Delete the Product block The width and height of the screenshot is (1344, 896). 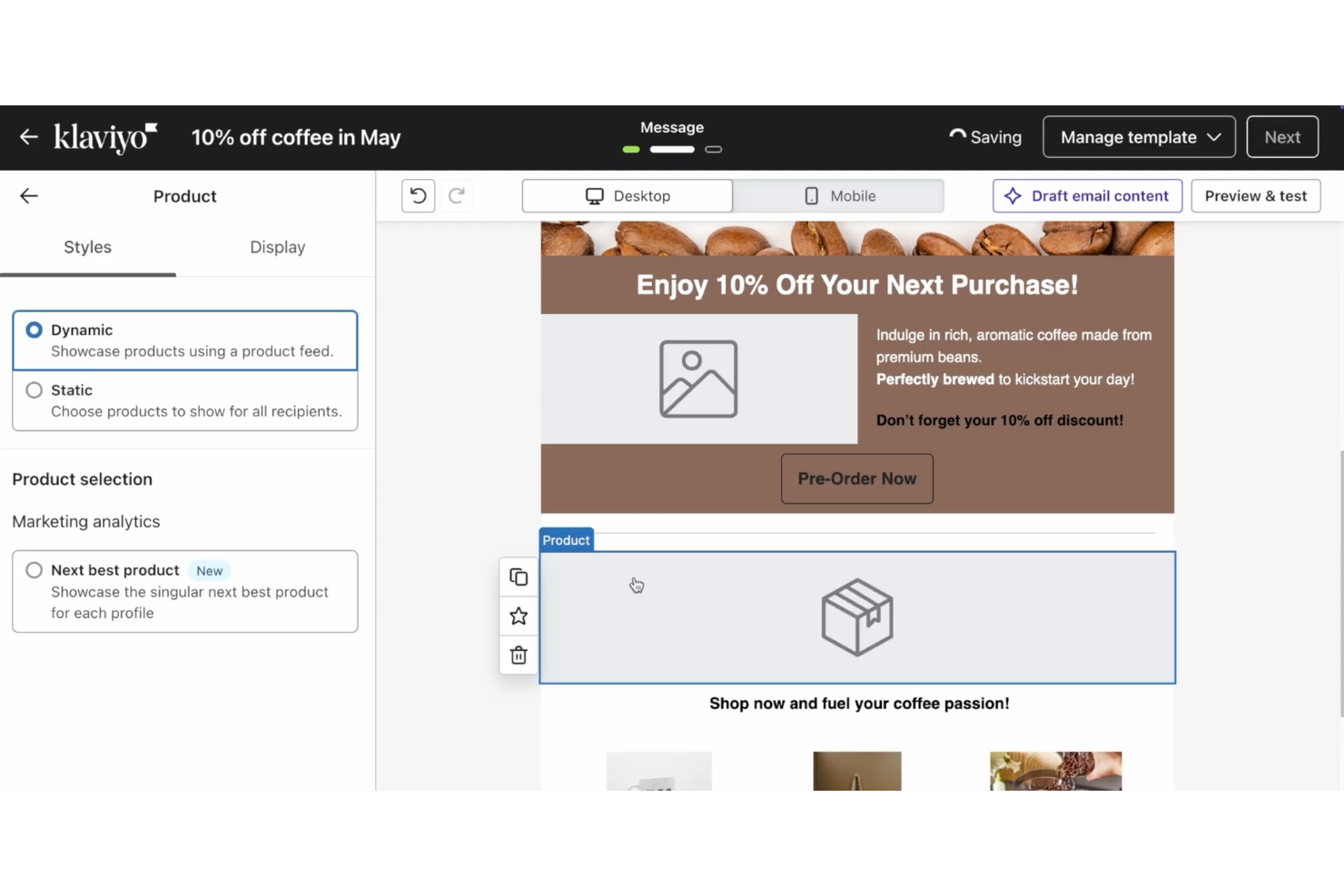pyautogui.click(x=518, y=655)
